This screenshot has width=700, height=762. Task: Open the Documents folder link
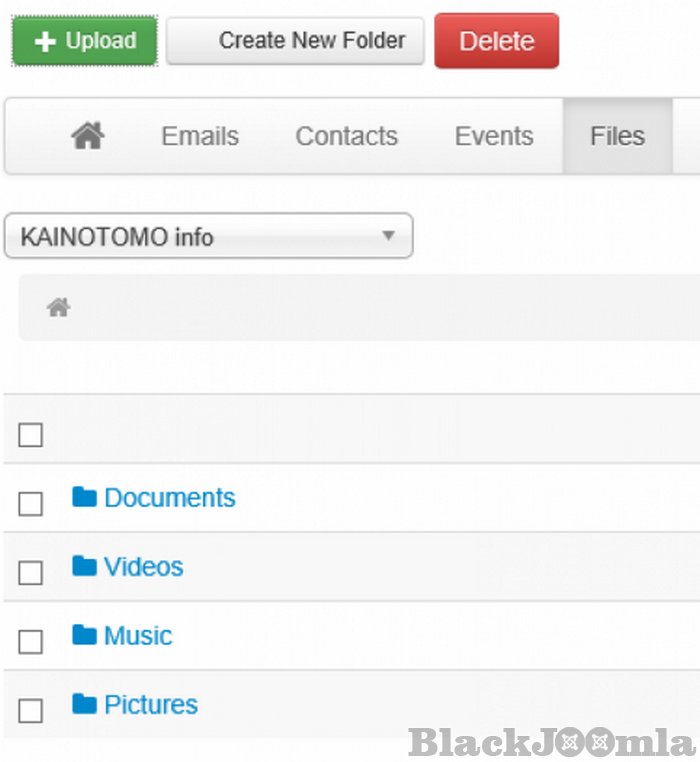tap(169, 498)
